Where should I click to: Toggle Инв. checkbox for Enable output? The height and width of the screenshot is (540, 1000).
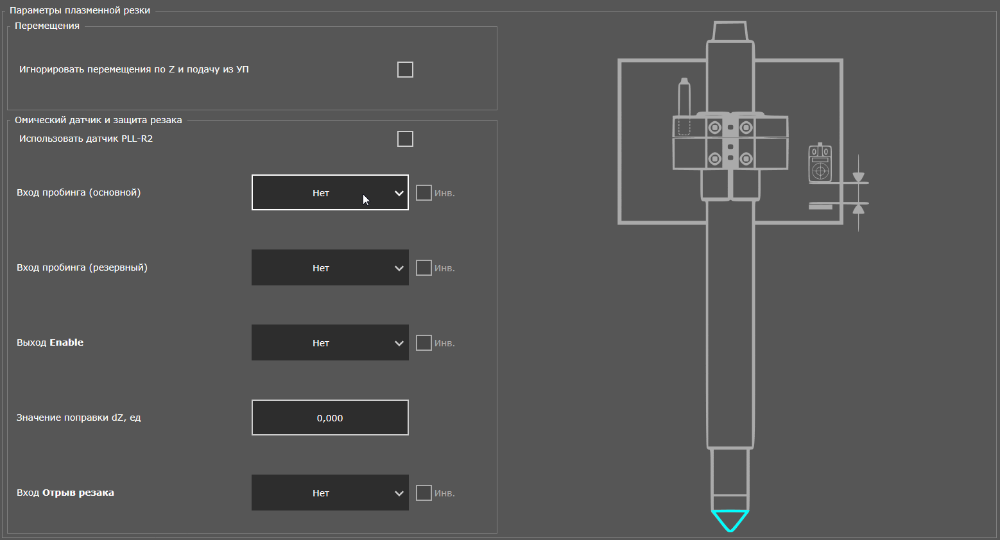tap(423, 343)
